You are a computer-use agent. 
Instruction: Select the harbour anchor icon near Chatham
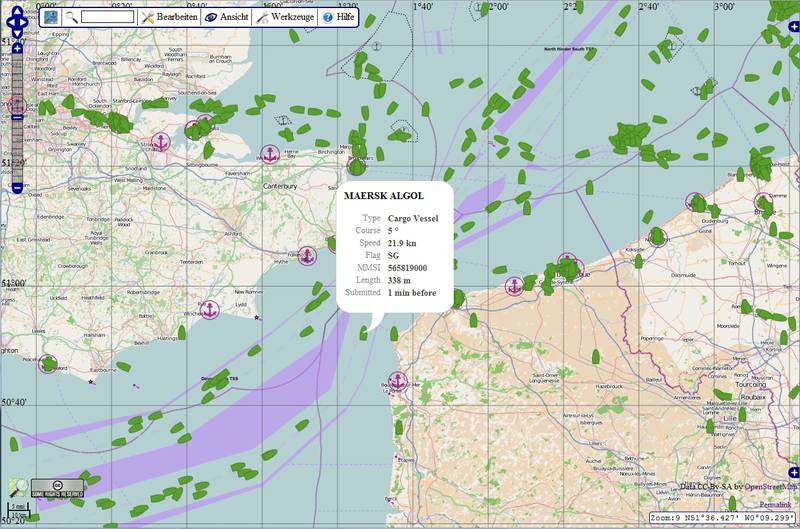161,142
